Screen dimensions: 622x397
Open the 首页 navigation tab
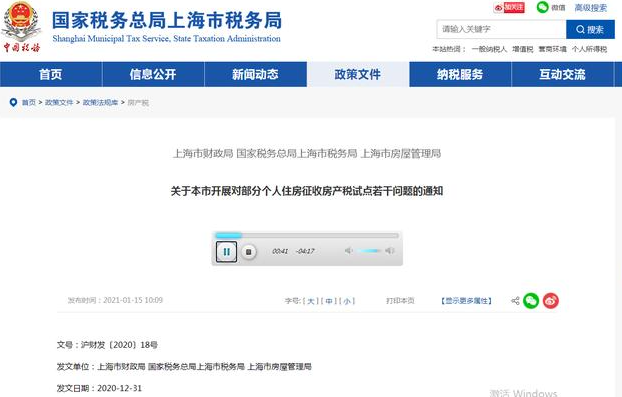pyautogui.click(x=51, y=74)
